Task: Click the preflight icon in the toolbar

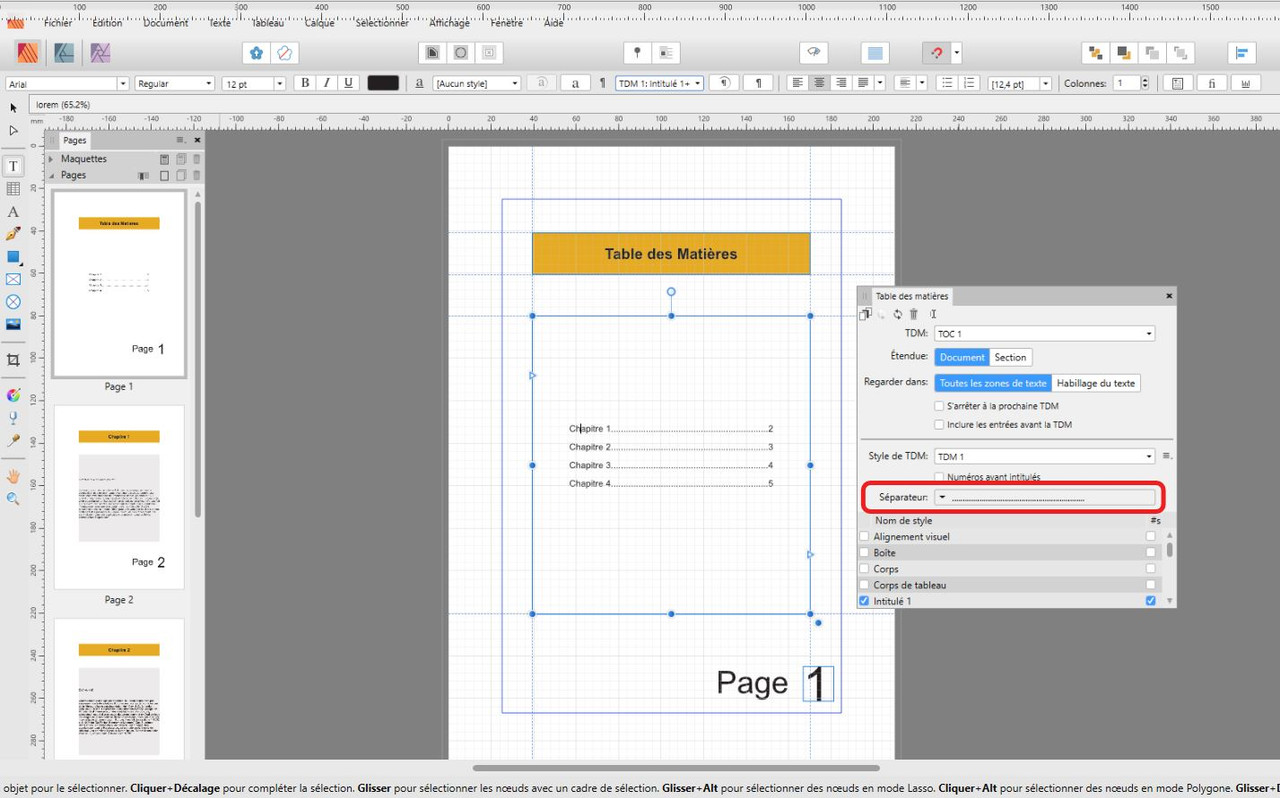Action: [x=814, y=53]
